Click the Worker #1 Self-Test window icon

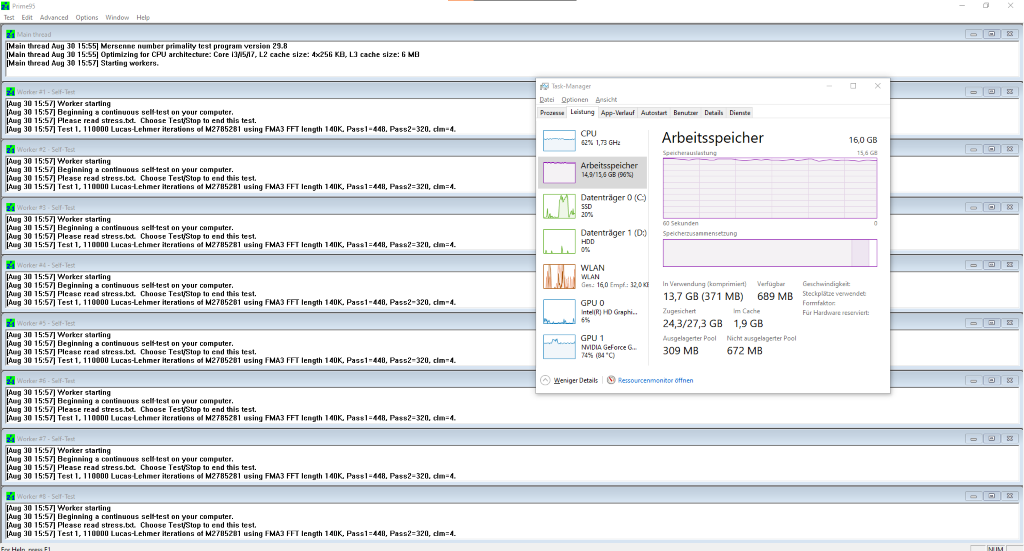coord(10,91)
